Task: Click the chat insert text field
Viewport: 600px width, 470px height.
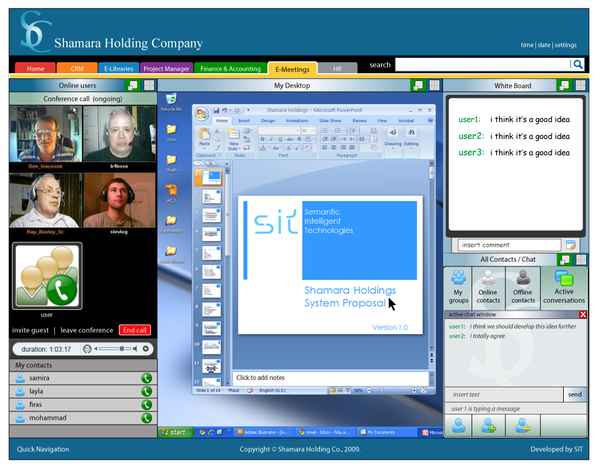Action: click(504, 394)
